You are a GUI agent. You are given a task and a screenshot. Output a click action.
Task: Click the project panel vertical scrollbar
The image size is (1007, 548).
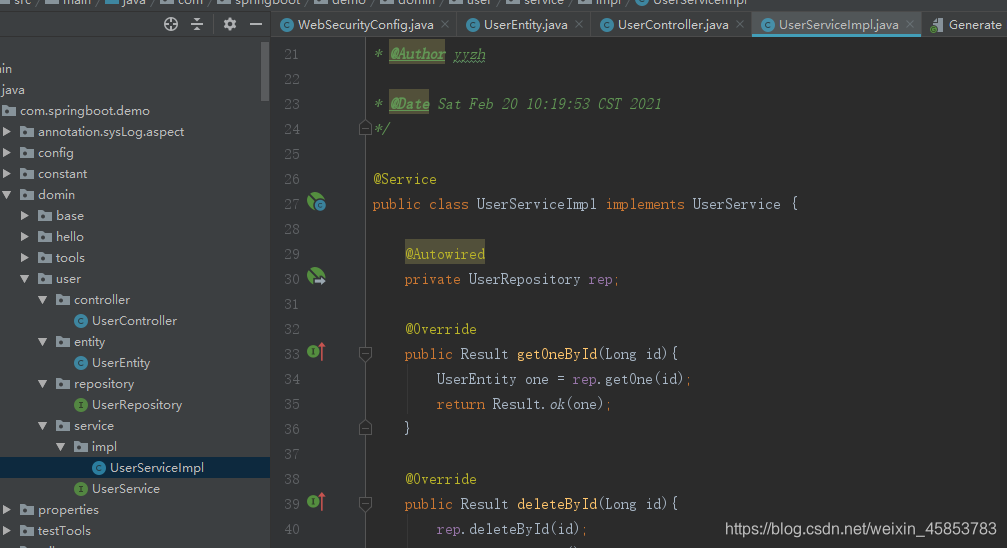click(265, 71)
